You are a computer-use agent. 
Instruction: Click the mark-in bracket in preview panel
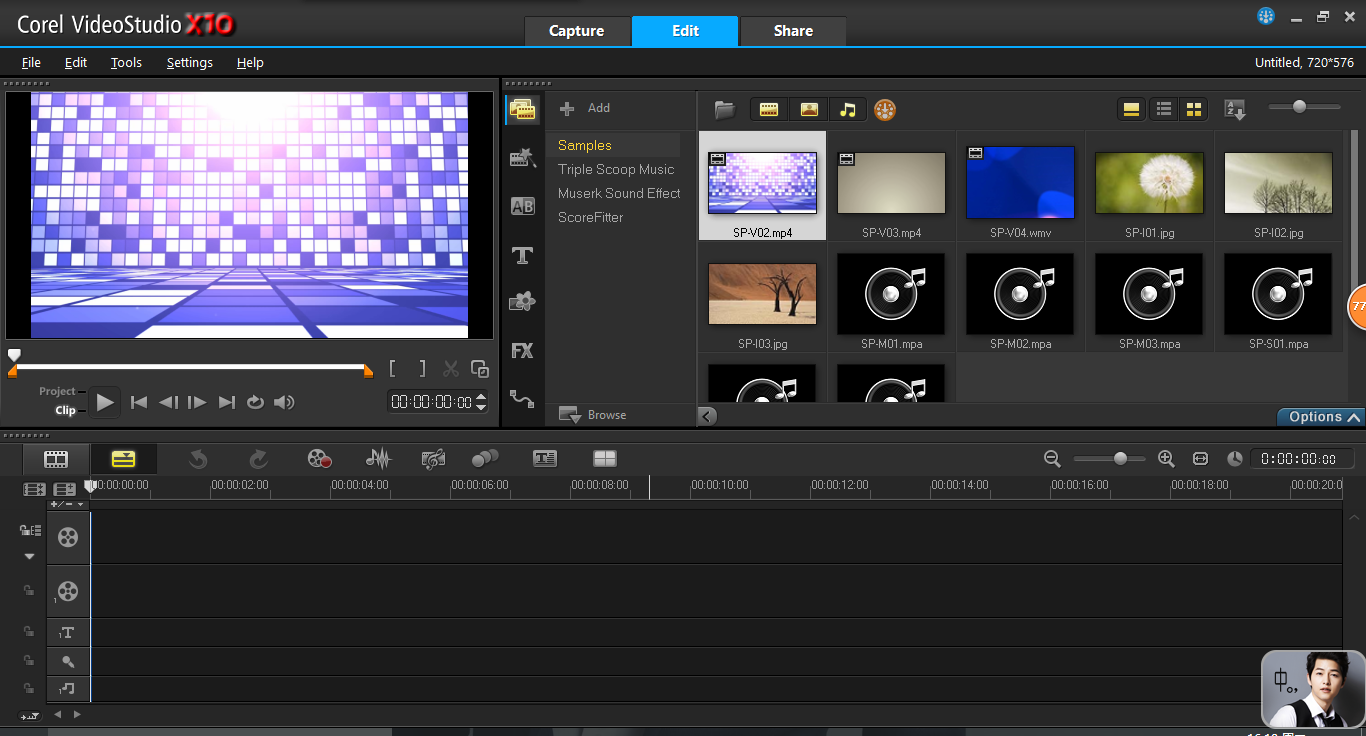pos(393,369)
